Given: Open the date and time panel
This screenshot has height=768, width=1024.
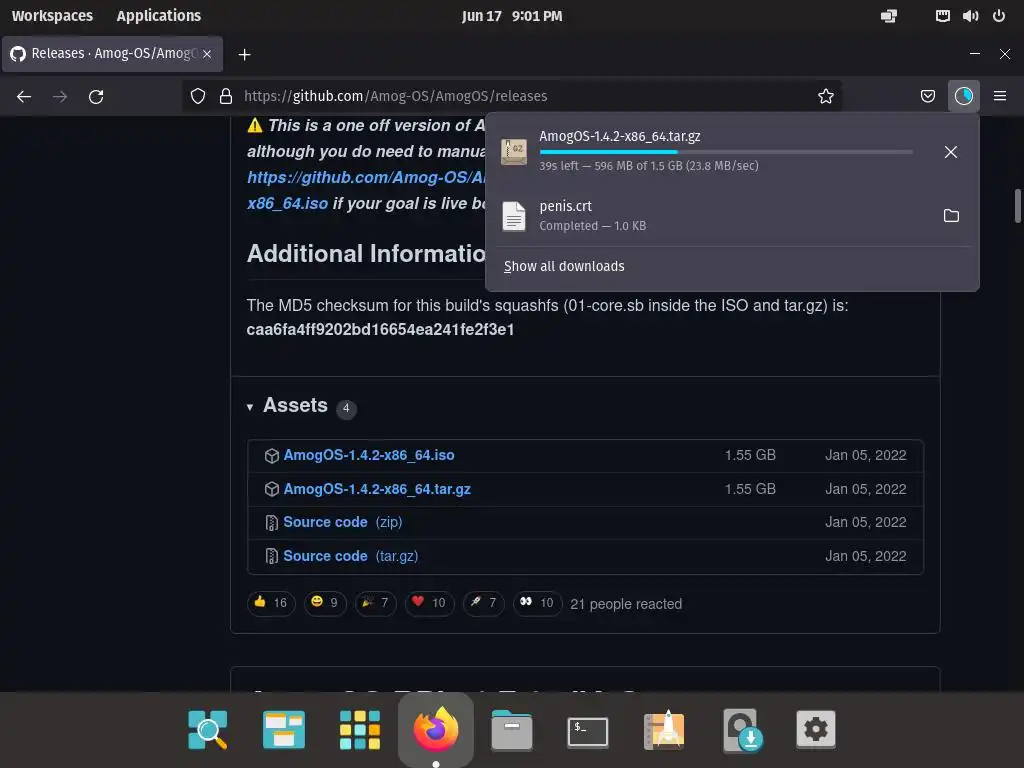Looking at the screenshot, I should point(511,16).
